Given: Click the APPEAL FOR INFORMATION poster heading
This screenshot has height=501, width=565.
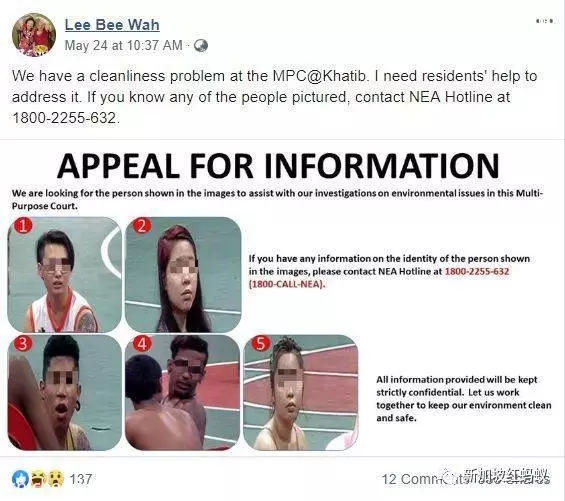Looking at the screenshot, I should tap(278, 166).
